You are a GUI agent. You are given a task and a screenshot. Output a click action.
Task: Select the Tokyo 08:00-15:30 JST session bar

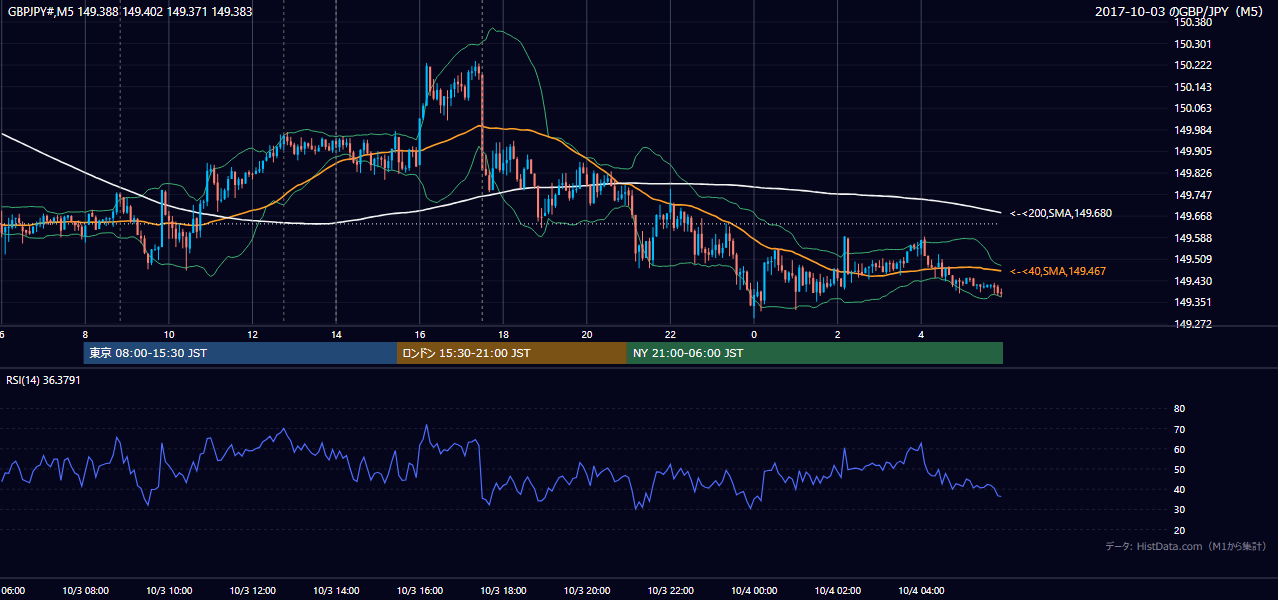(x=240, y=353)
